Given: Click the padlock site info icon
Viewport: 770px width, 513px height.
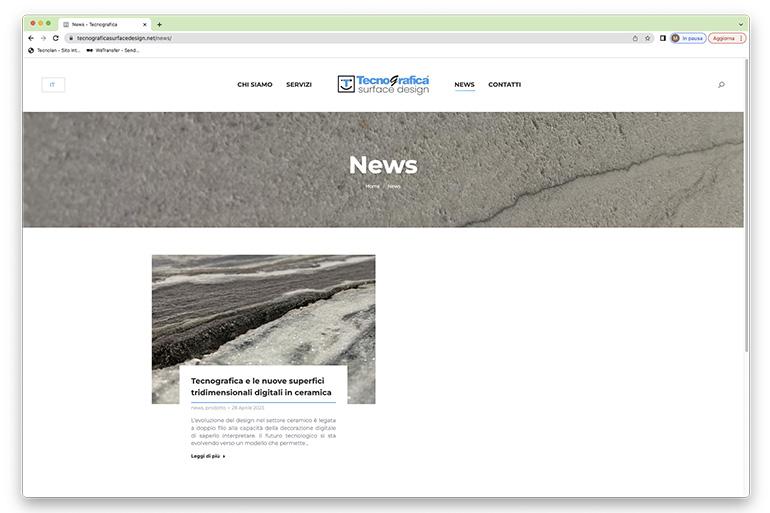Looking at the screenshot, I should pyautogui.click(x=71, y=38).
